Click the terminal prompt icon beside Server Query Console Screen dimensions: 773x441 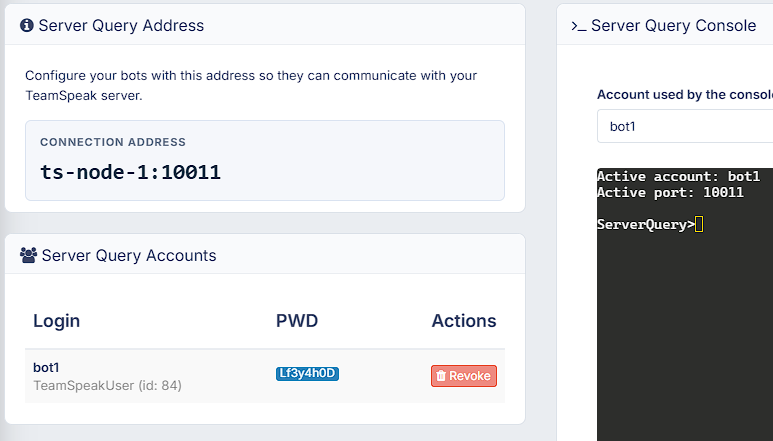[578, 26]
